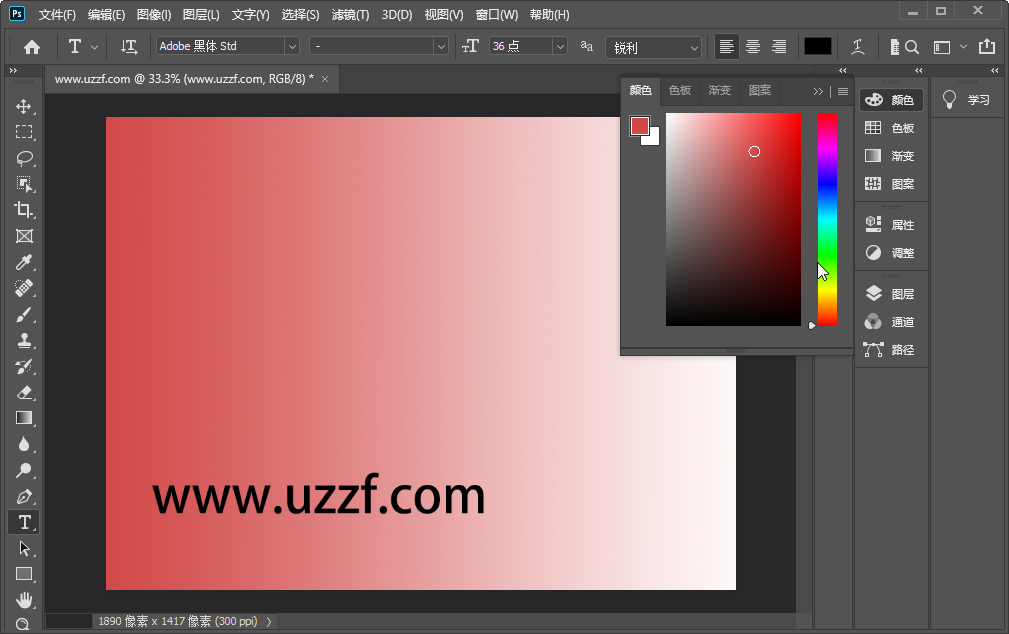Pick a color from the color spectrum field
Image resolution: width=1009 pixels, height=634 pixels.
(733, 220)
